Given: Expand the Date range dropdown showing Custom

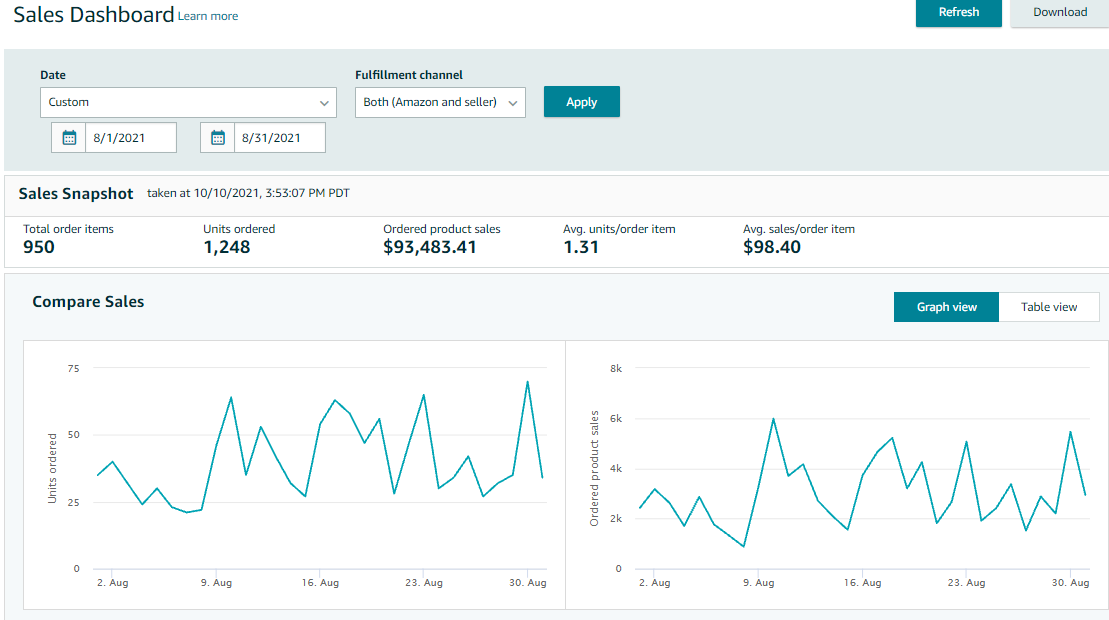Looking at the screenshot, I should point(189,102).
